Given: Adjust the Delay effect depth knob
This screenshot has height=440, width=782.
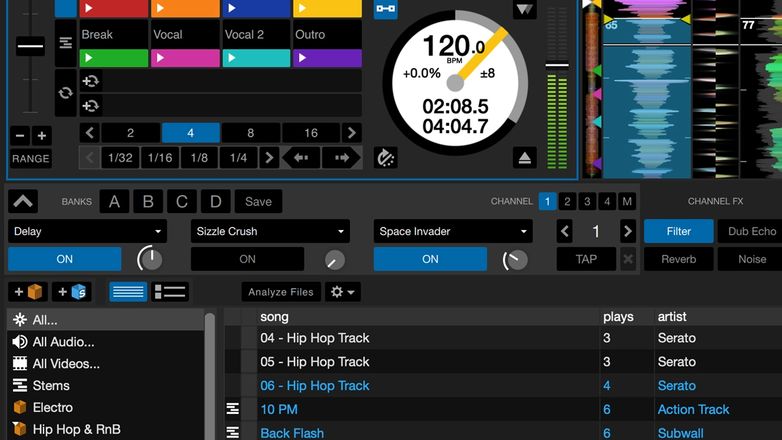Looking at the screenshot, I should (x=150, y=259).
